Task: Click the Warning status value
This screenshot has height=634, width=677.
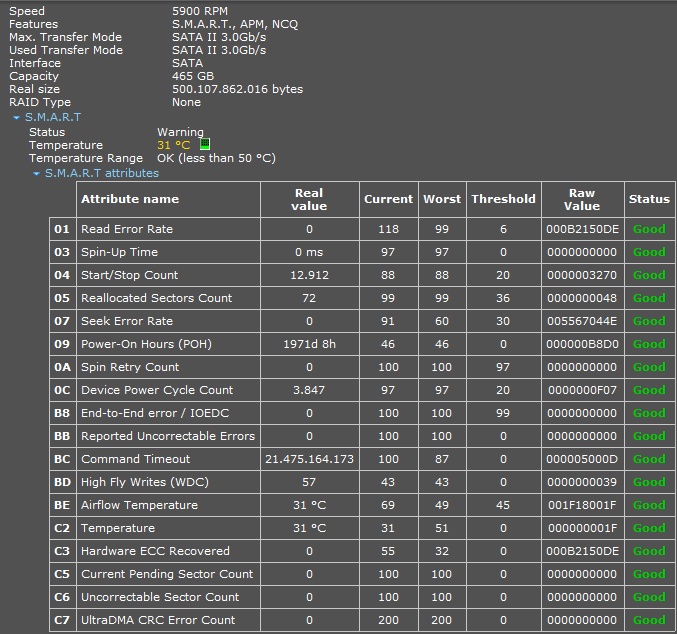Action: point(180,132)
